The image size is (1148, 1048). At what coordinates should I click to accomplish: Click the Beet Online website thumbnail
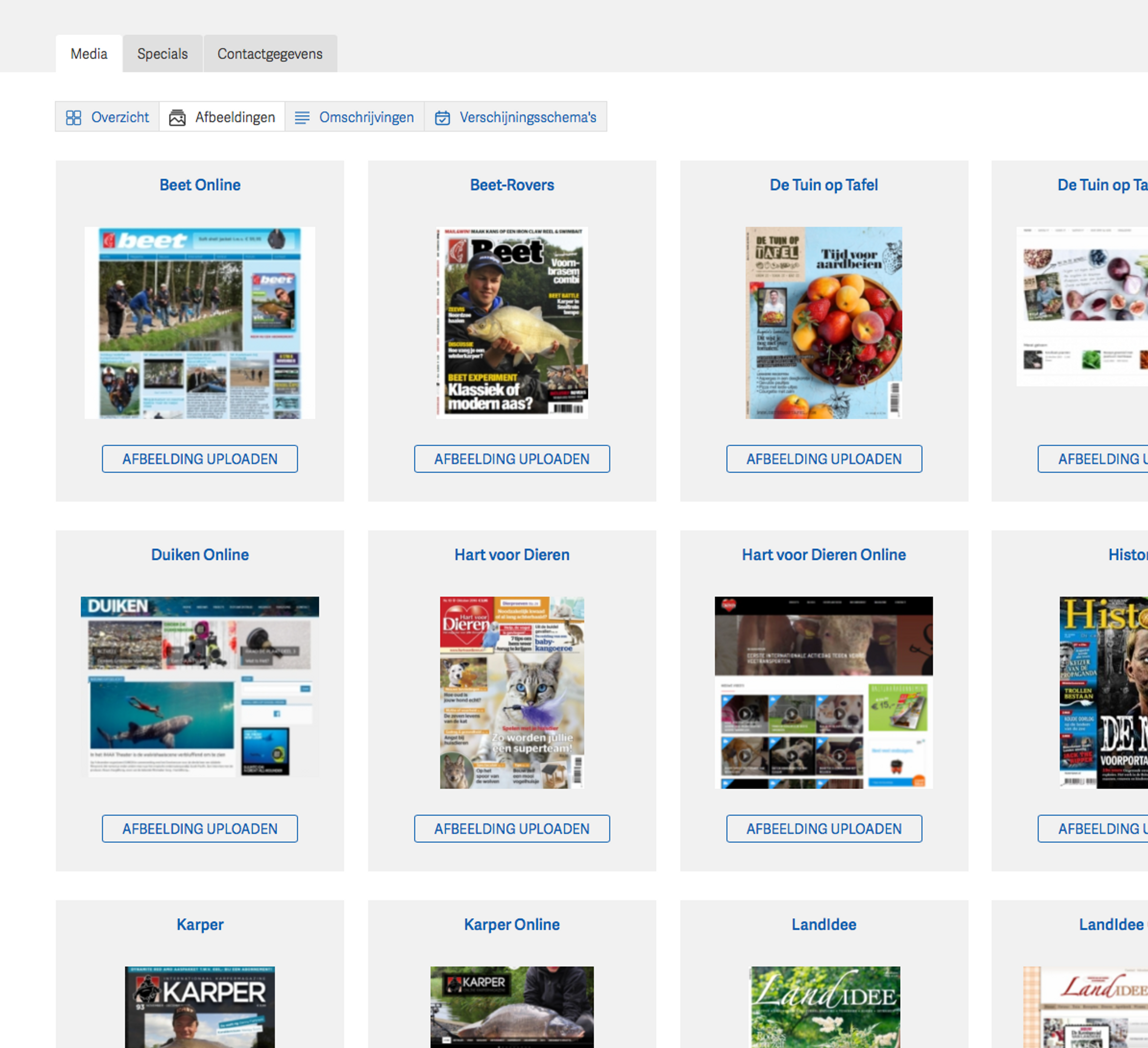click(200, 323)
